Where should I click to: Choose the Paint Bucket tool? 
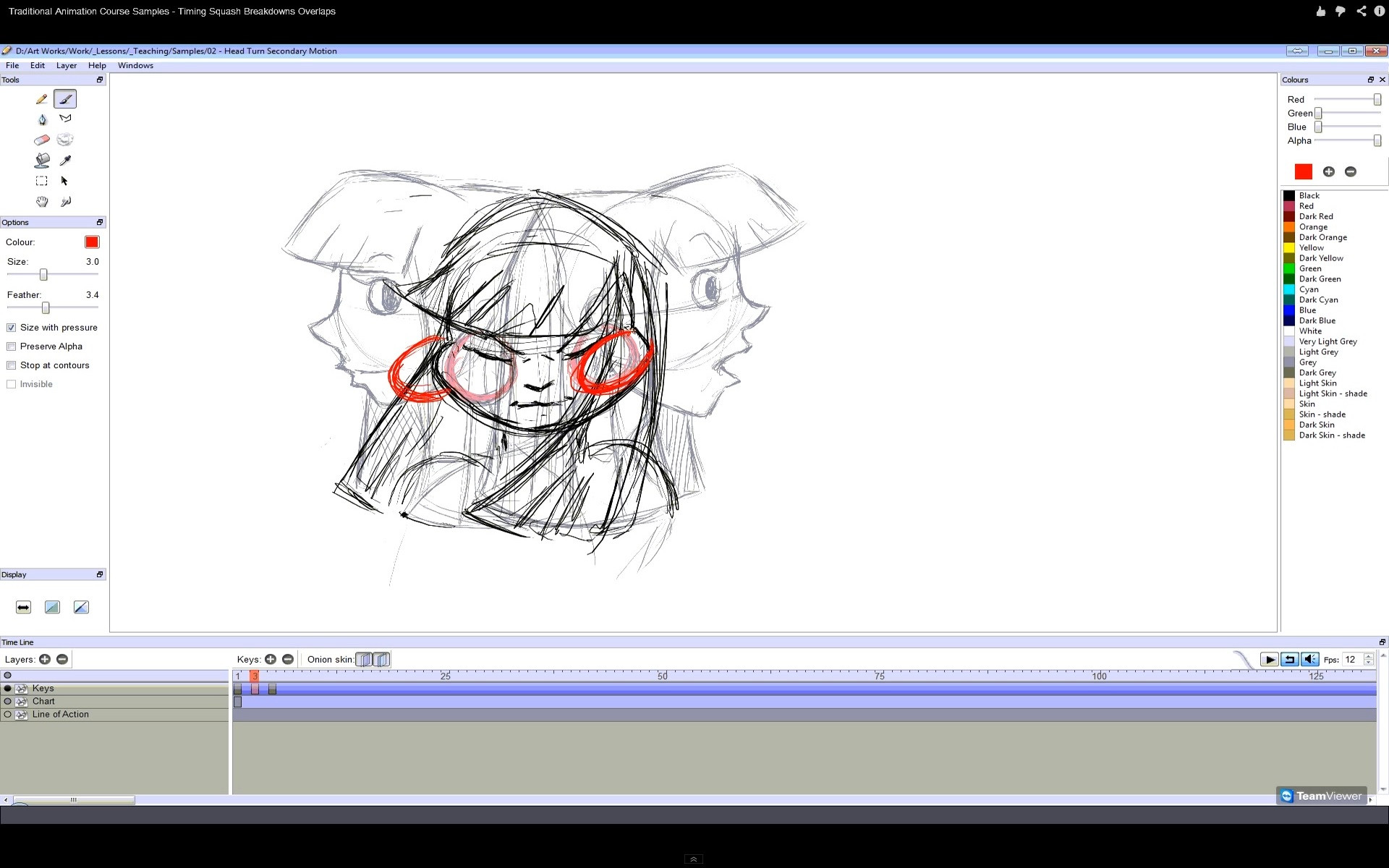42,160
